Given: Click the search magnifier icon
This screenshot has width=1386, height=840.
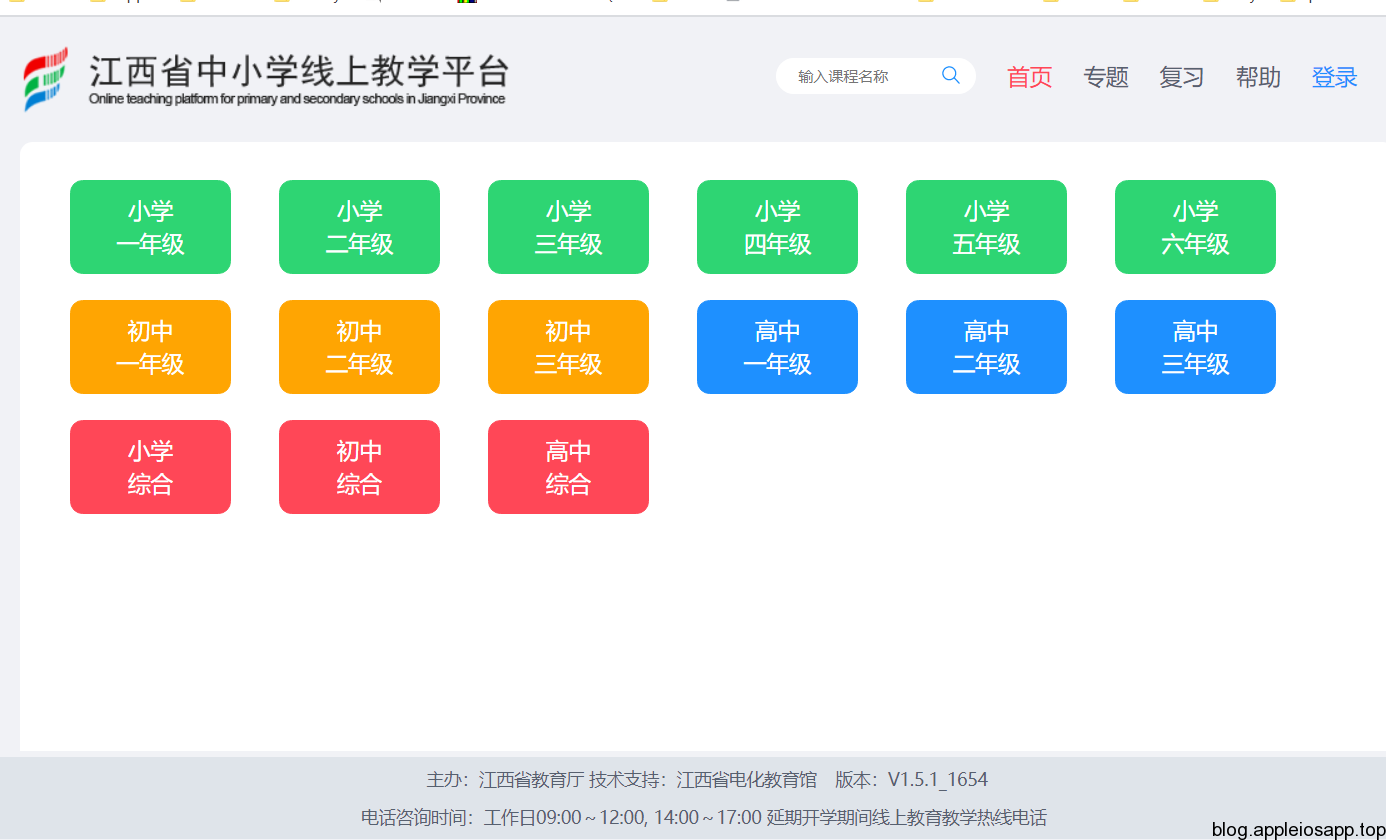Looking at the screenshot, I should (x=950, y=75).
